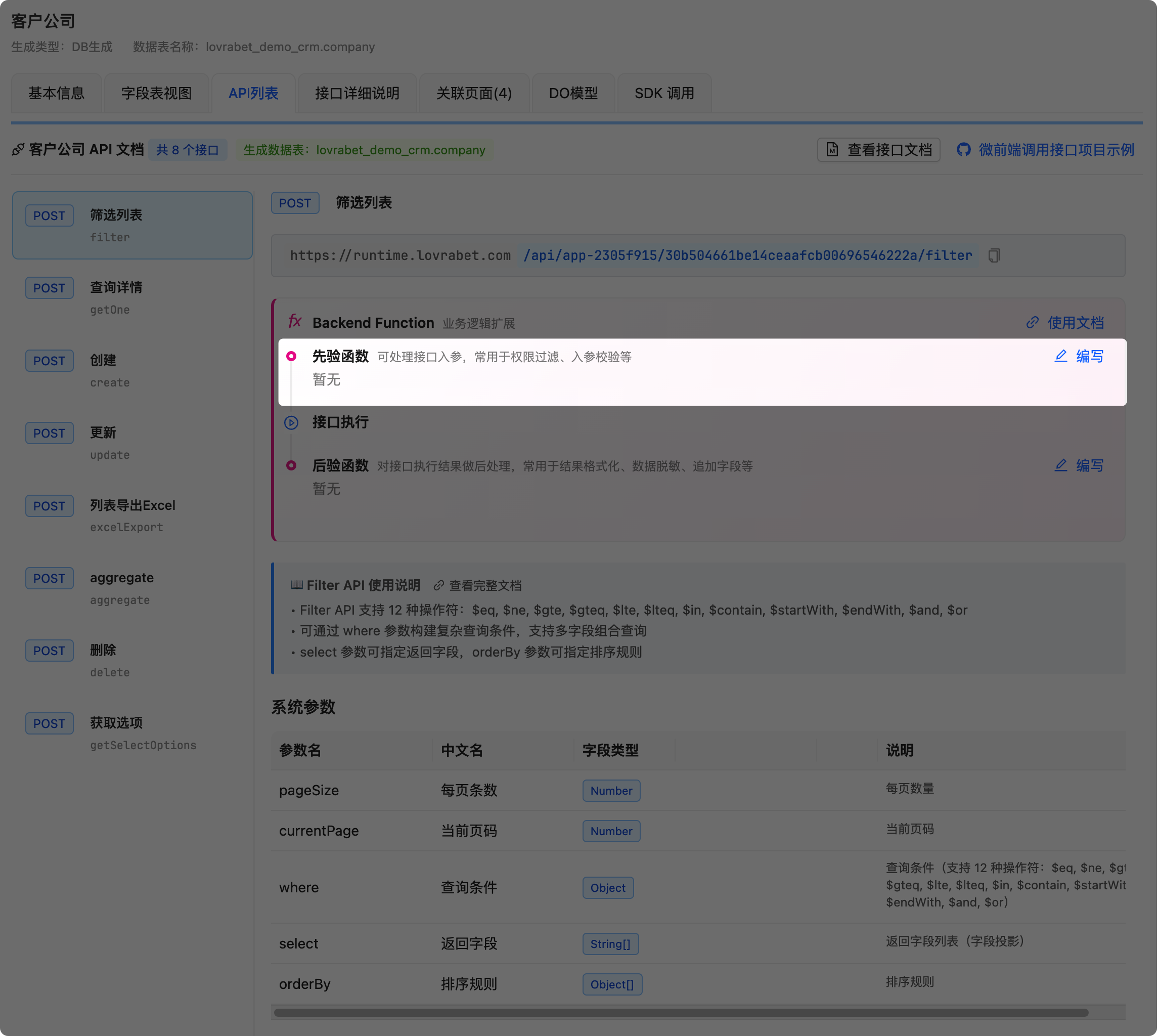Select the 列表导出Excel endpoint
The width and height of the screenshot is (1157, 1036).
pos(132,515)
